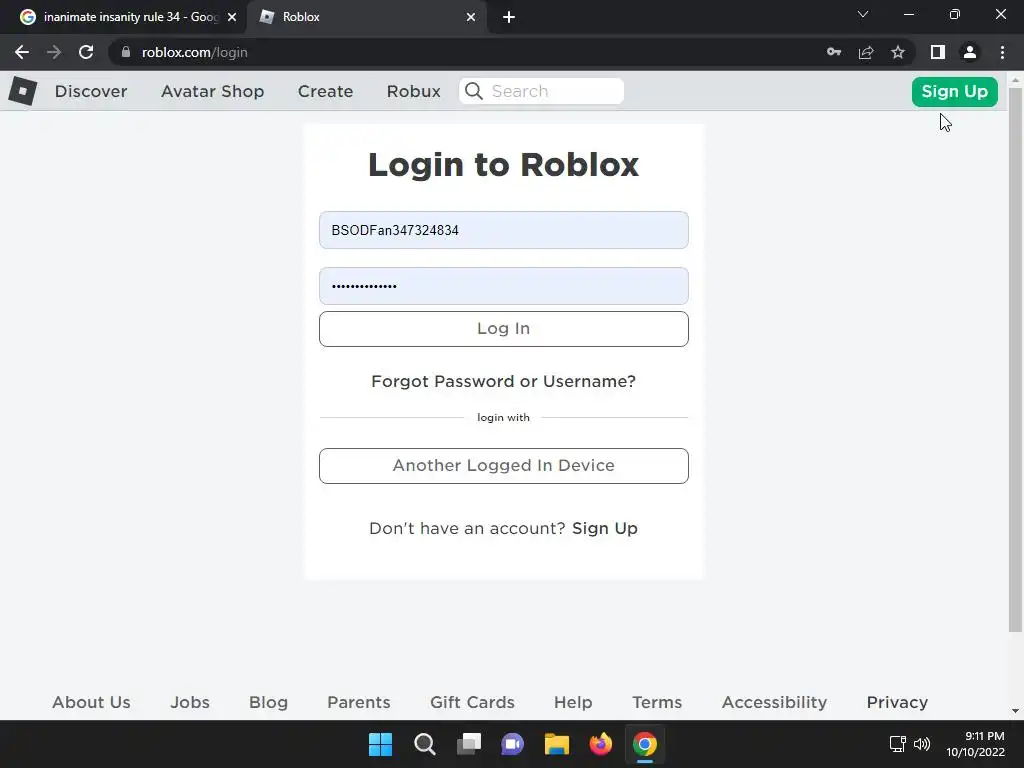Viewport: 1024px width, 768px height.
Task: Open Robux in navigation bar
Action: [x=413, y=91]
